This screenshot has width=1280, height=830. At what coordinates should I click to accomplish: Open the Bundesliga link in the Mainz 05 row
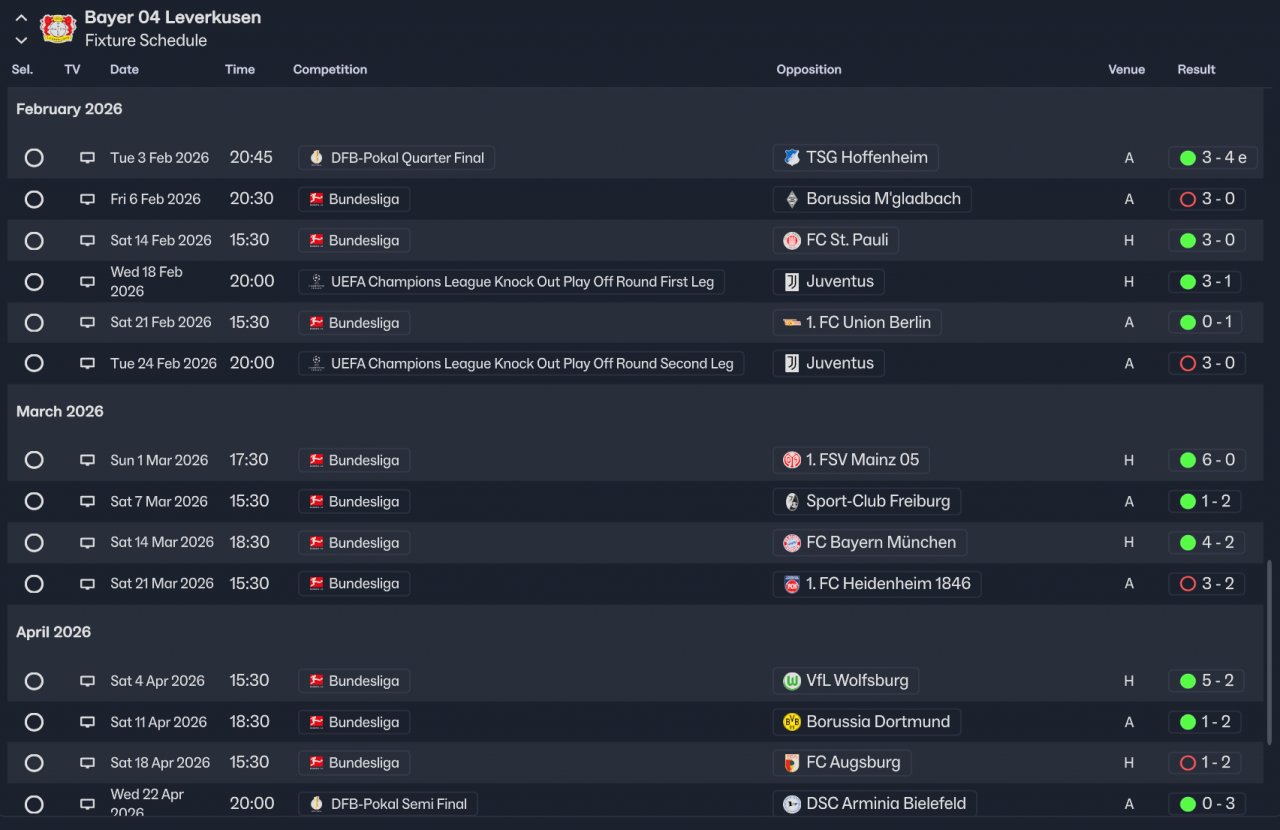(x=354, y=461)
